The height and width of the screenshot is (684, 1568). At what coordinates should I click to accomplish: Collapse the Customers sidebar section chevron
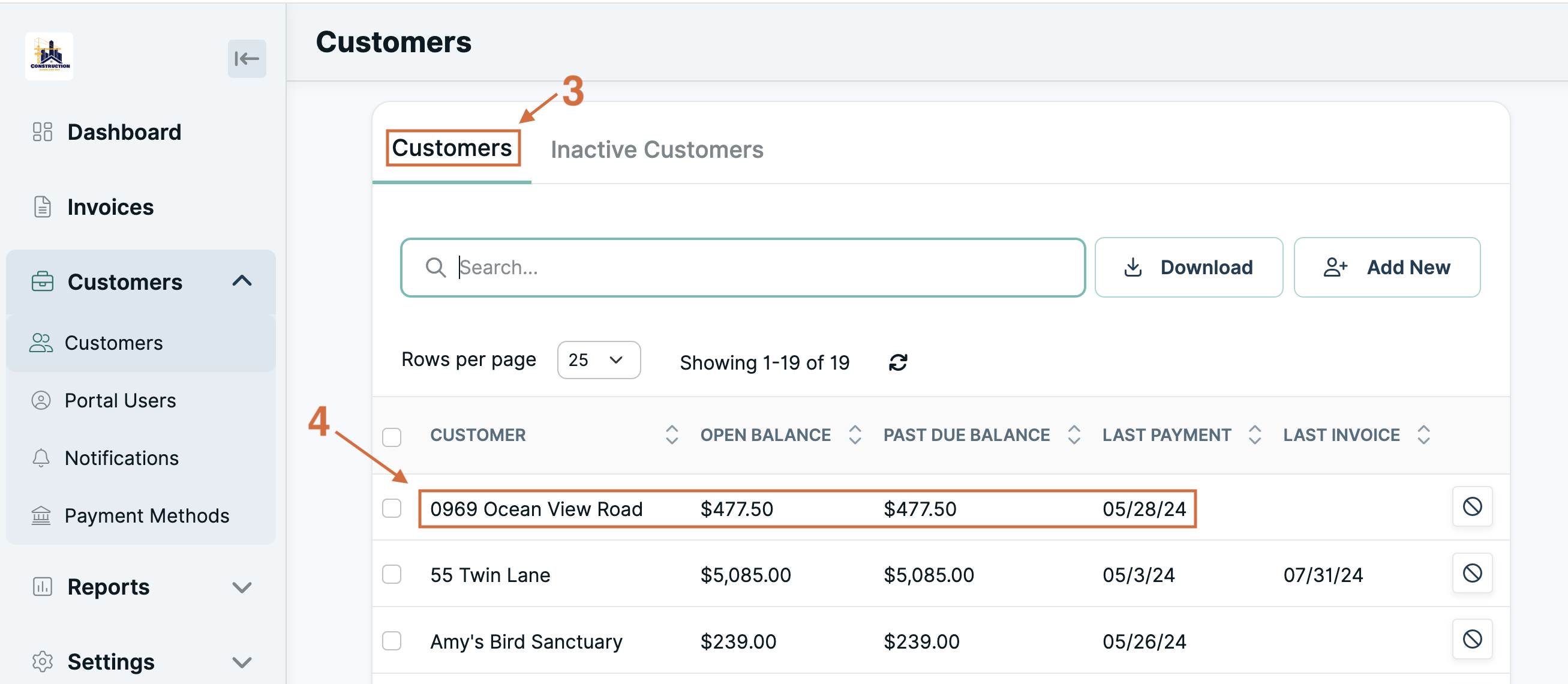point(242,281)
